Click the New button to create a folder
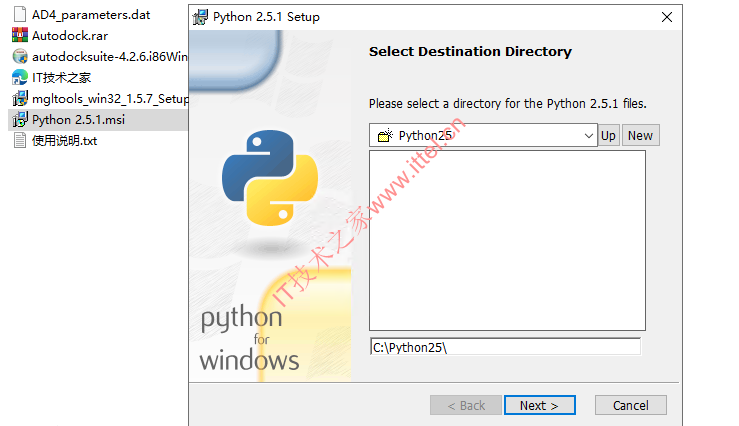This screenshot has width=739, height=426. point(640,136)
